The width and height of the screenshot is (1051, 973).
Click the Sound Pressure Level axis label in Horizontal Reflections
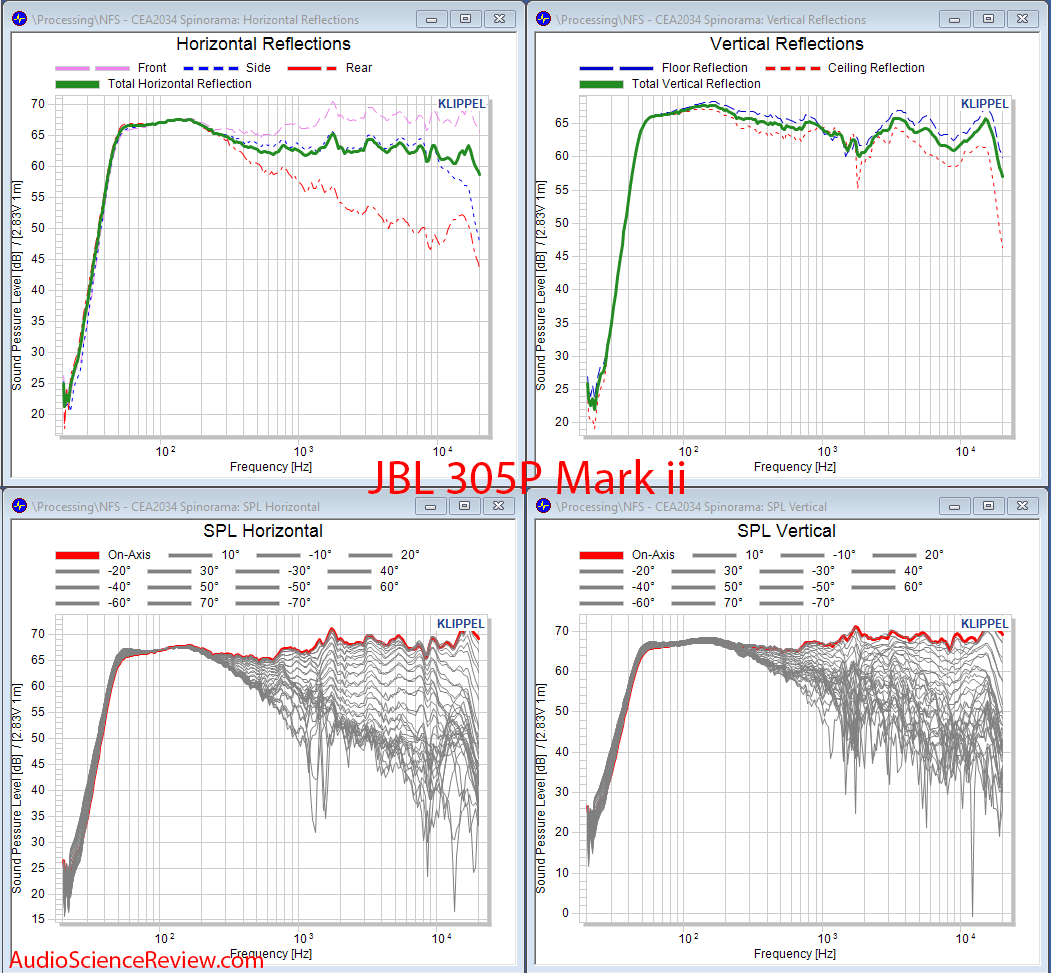[17, 285]
